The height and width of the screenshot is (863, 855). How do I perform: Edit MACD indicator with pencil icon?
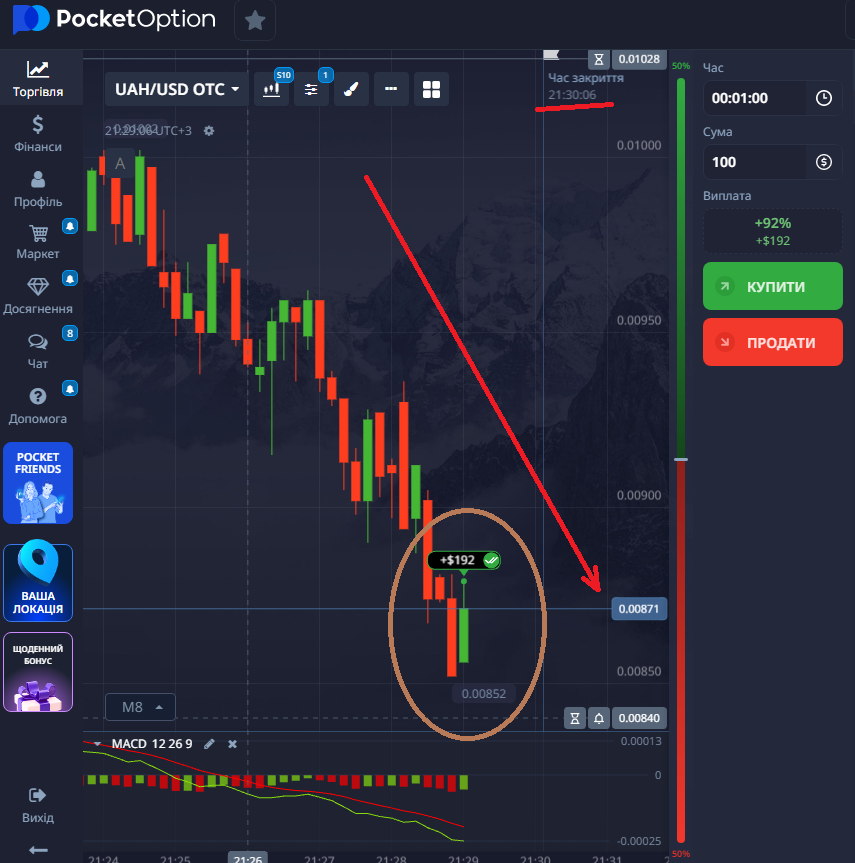(x=209, y=744)
